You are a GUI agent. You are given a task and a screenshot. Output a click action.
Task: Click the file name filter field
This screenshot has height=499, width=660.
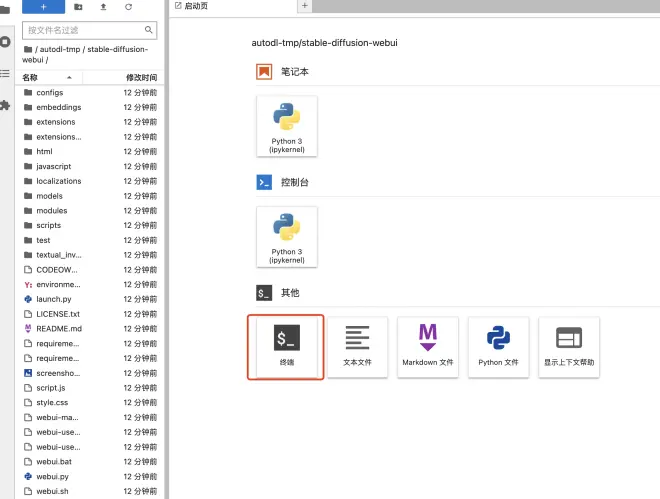tap(90, 30)
